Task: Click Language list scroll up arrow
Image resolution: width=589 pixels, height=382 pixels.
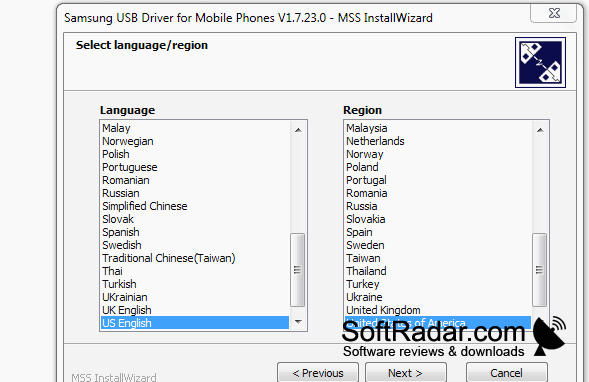Action: tap(298, 130)
